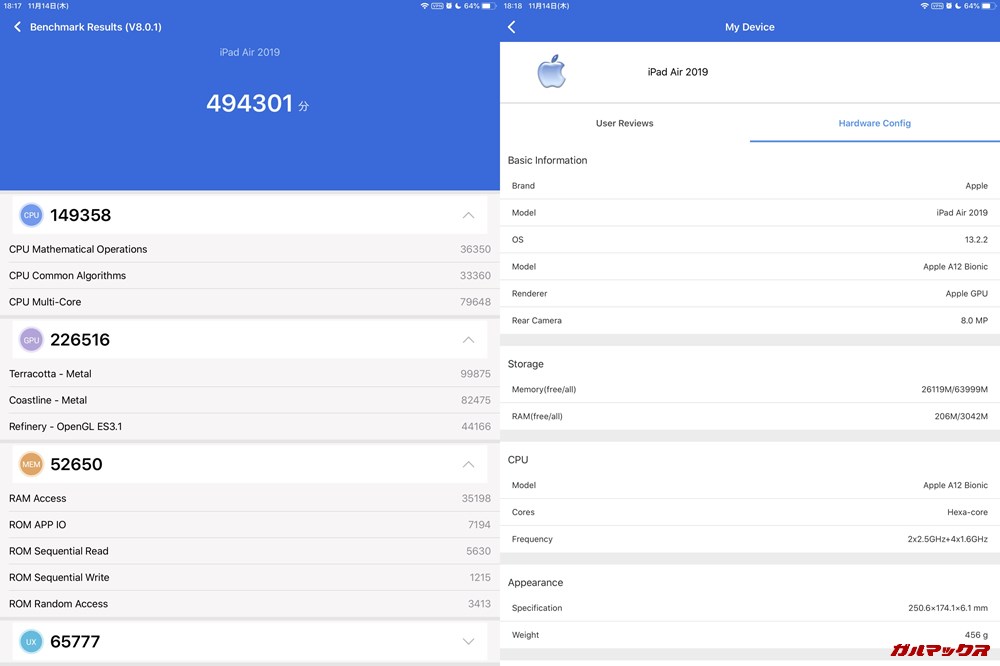Tap the Apple logo above iPad Air 2019
This screenshot has height=666, width=1000.
(x=551, y=71)
